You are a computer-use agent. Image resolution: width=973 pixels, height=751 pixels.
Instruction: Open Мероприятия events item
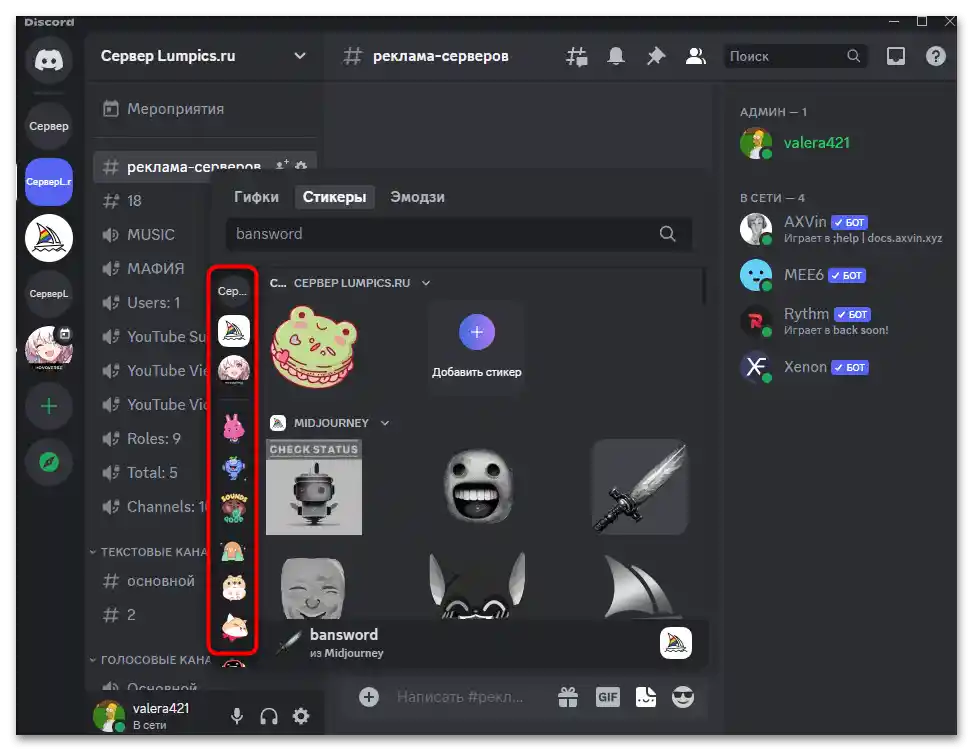pyautogui.click(x=205, y=109)
